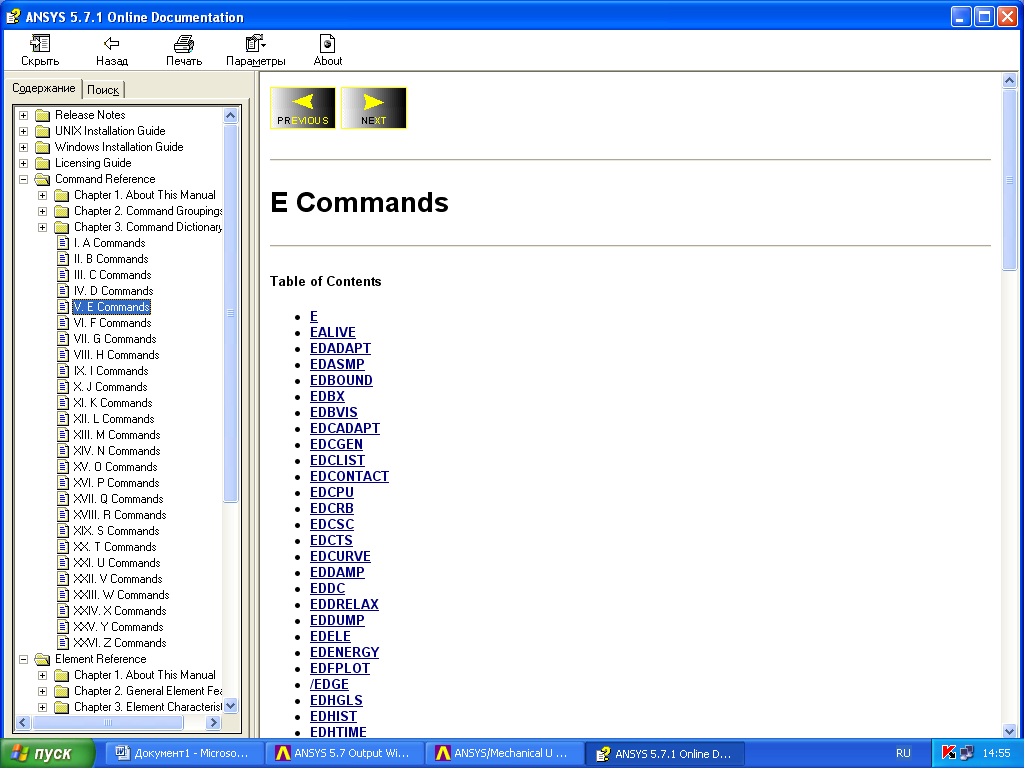
Task: Go to the NEXT page arrow button
Action: tap(374, 108)
